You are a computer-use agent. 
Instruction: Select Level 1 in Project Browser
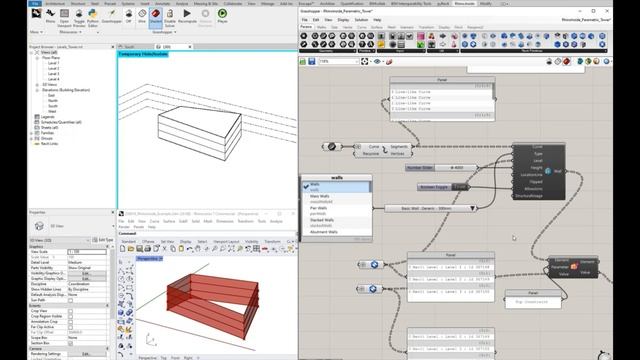tap(53, 63)
